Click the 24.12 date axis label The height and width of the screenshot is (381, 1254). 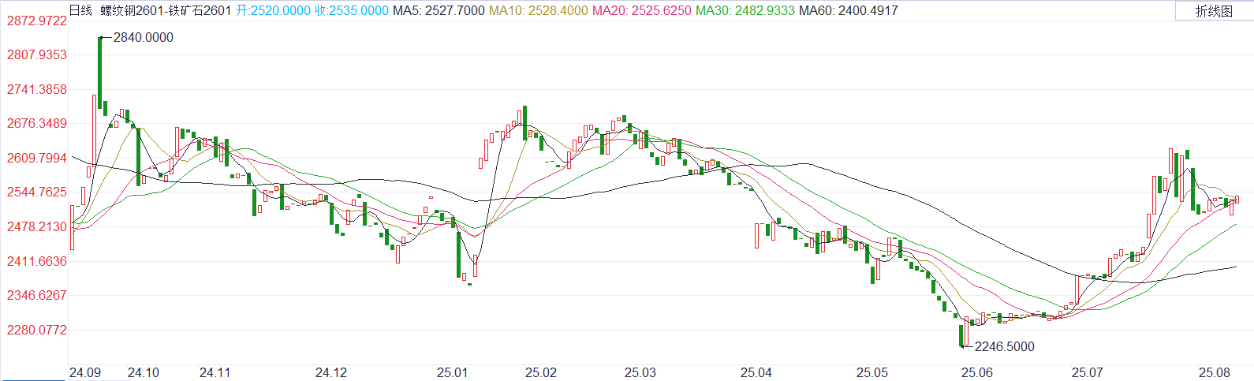[331, 372]
